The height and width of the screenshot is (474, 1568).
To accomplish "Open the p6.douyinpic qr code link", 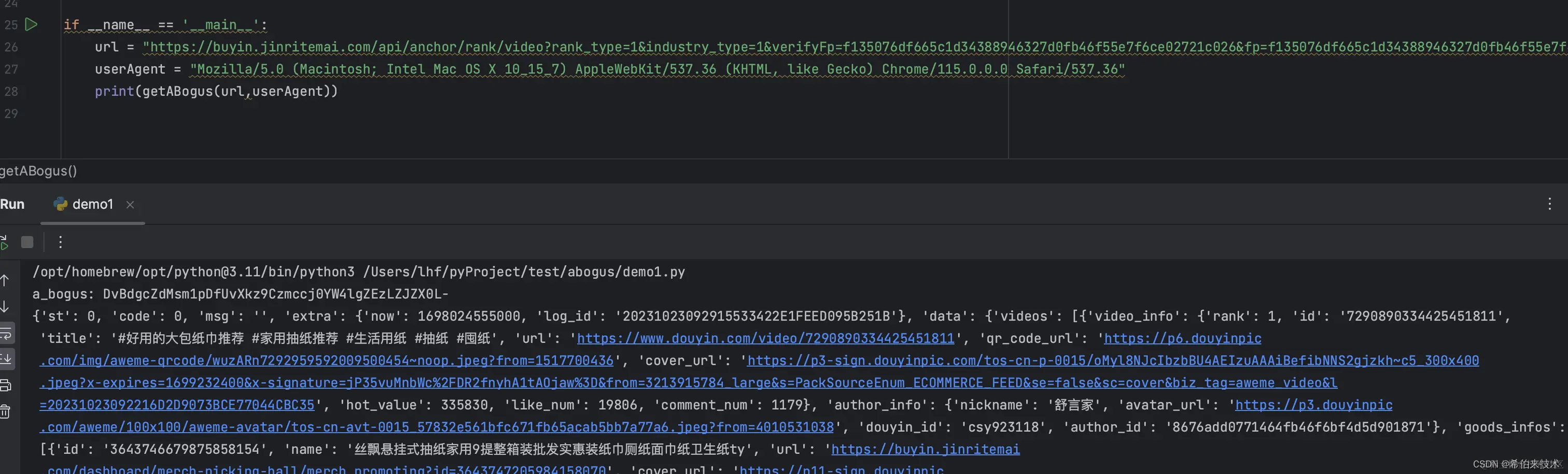I will 1182,338.
